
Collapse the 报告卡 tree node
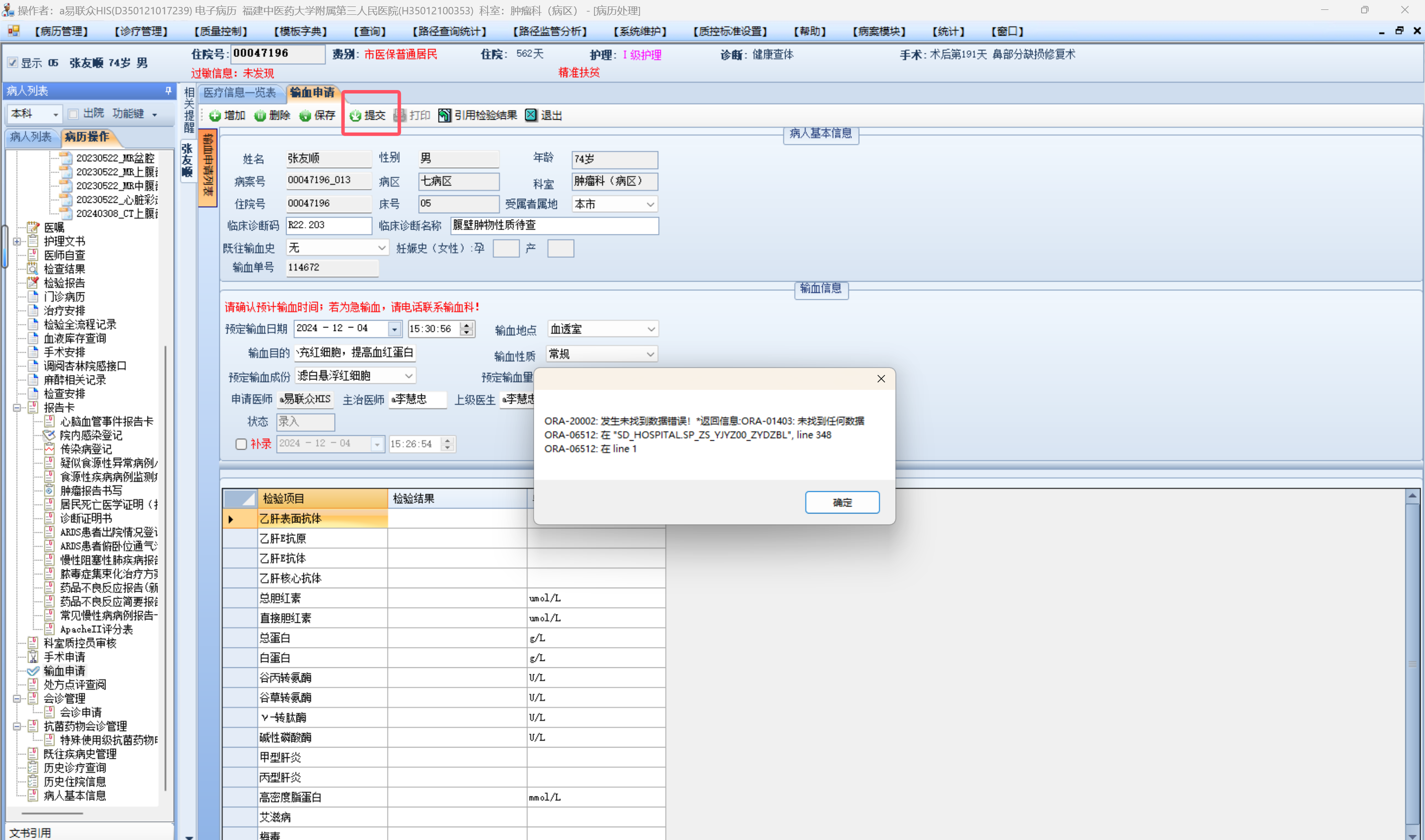point(17,408)
